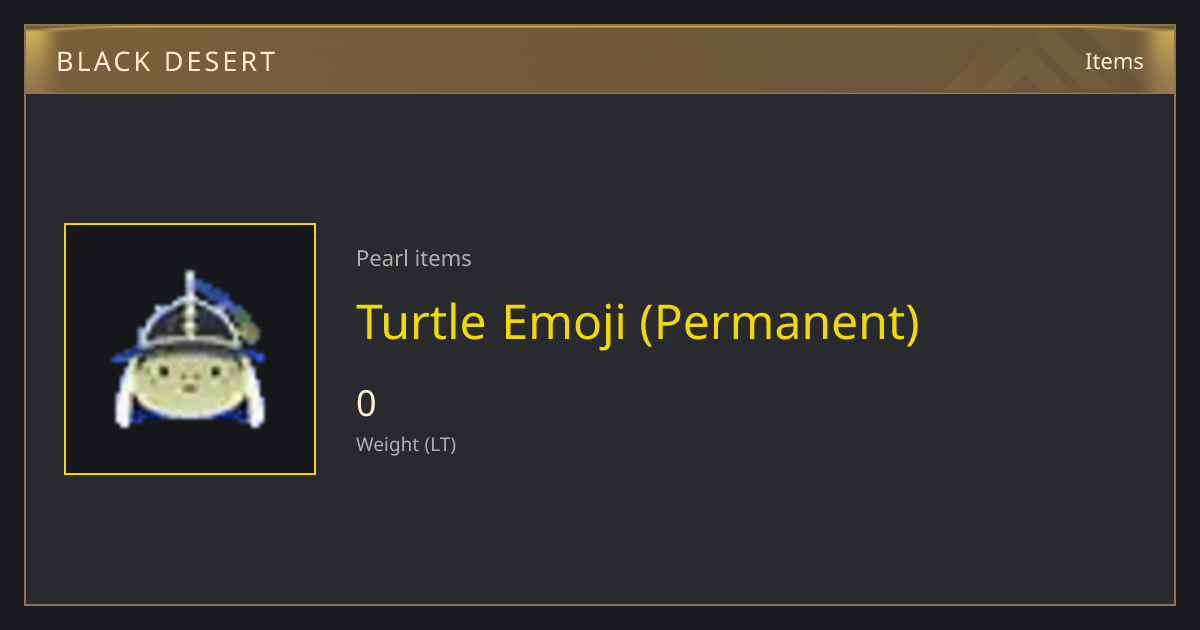Click the Turtle Emoji item icon
Image resolution: width=1200 pixels, height=630 pixels.
click(x=190, y=349)
